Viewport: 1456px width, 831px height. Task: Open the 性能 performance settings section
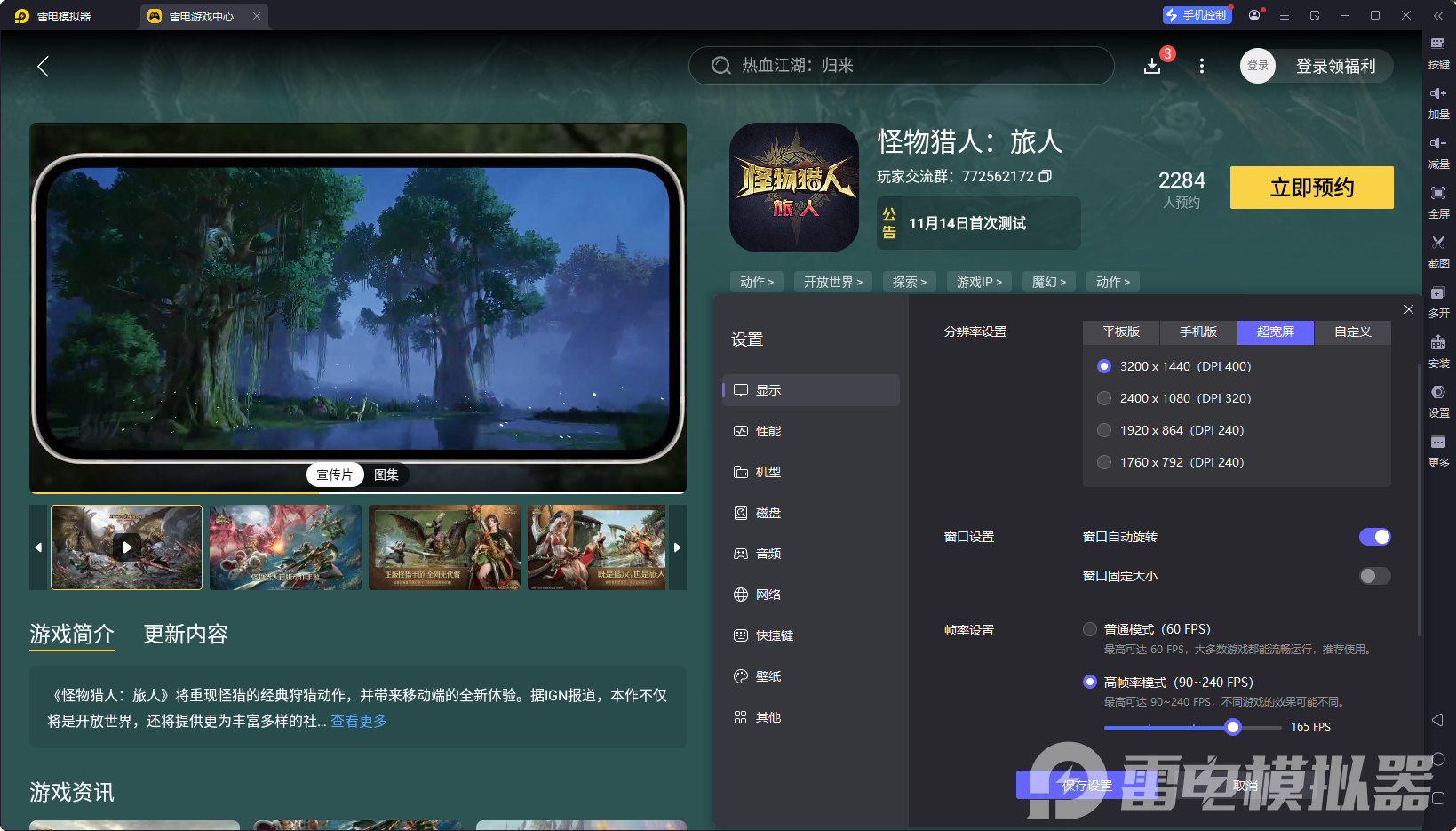768,431
